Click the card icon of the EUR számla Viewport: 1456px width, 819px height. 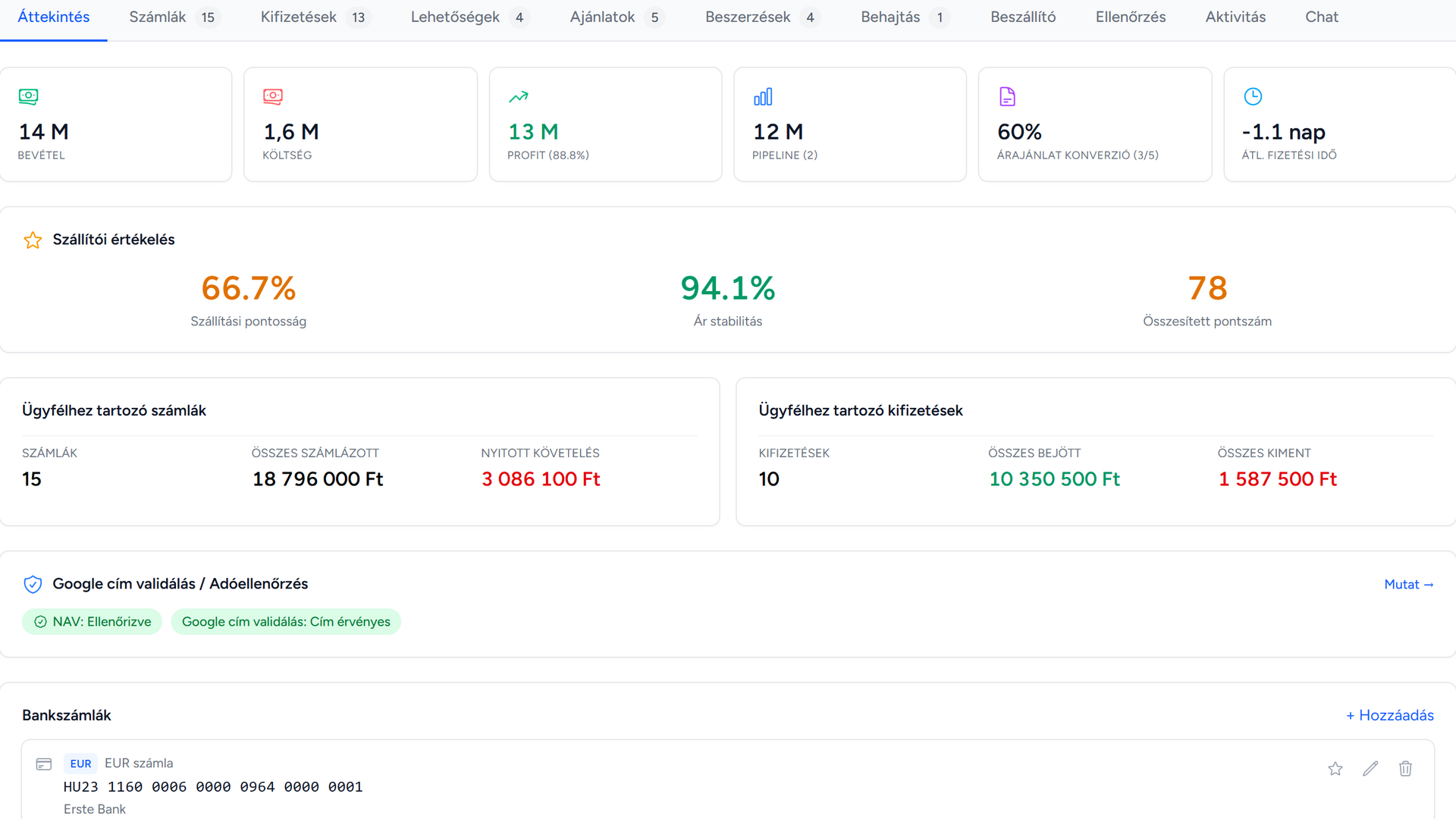click(44, 764)
